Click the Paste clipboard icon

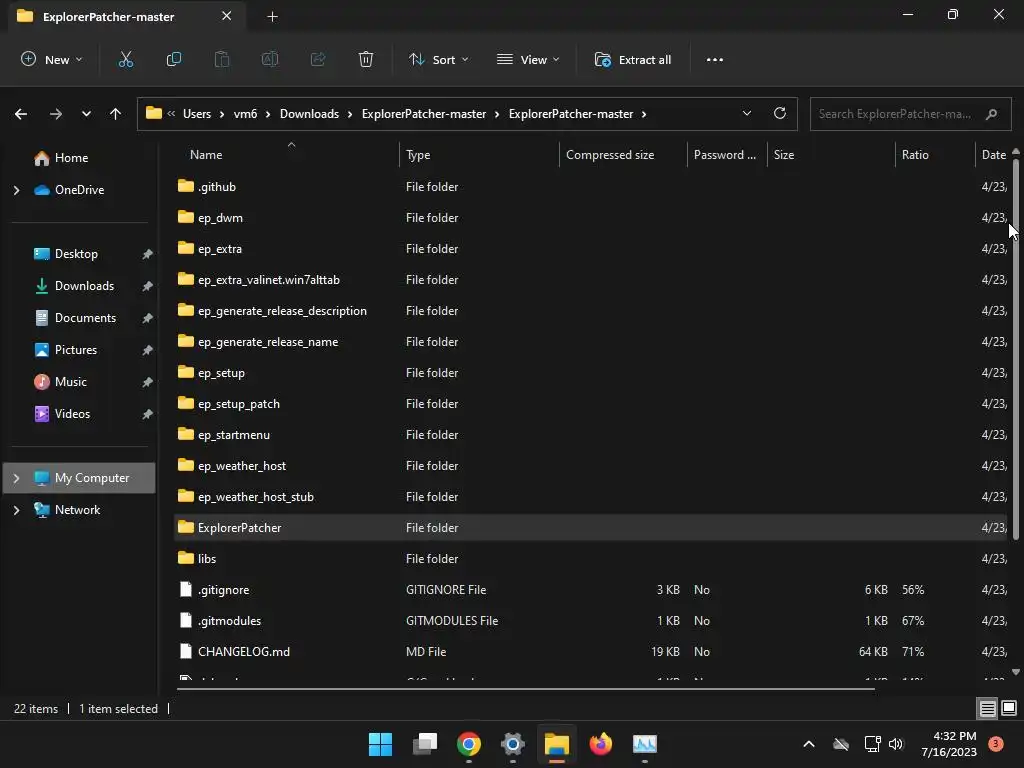(x=222, y=59)
